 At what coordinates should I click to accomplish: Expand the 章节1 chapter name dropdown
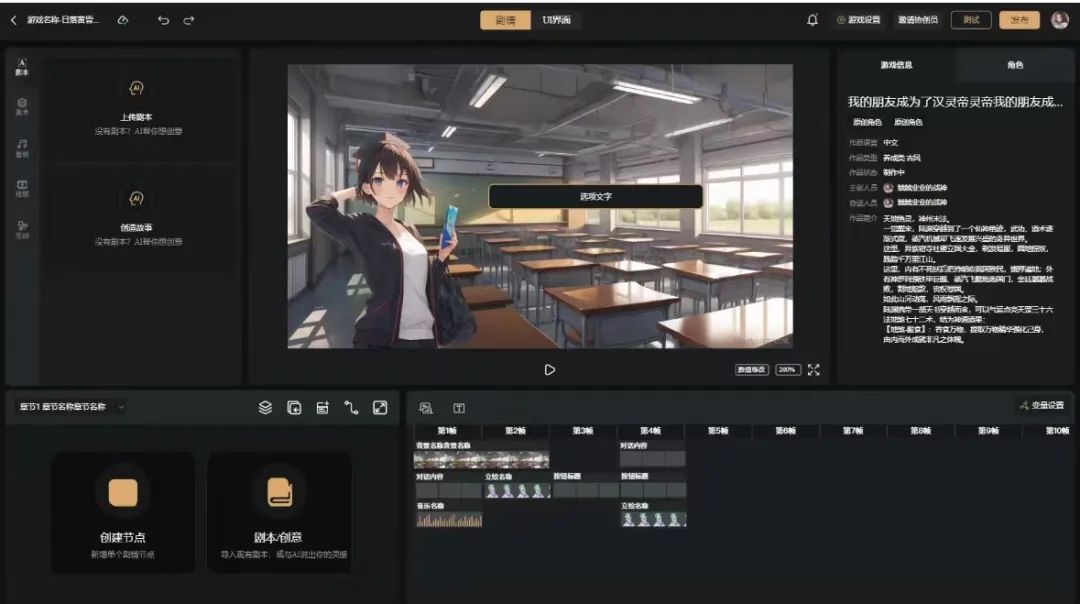pyautogui.click(x=72, y=407)
